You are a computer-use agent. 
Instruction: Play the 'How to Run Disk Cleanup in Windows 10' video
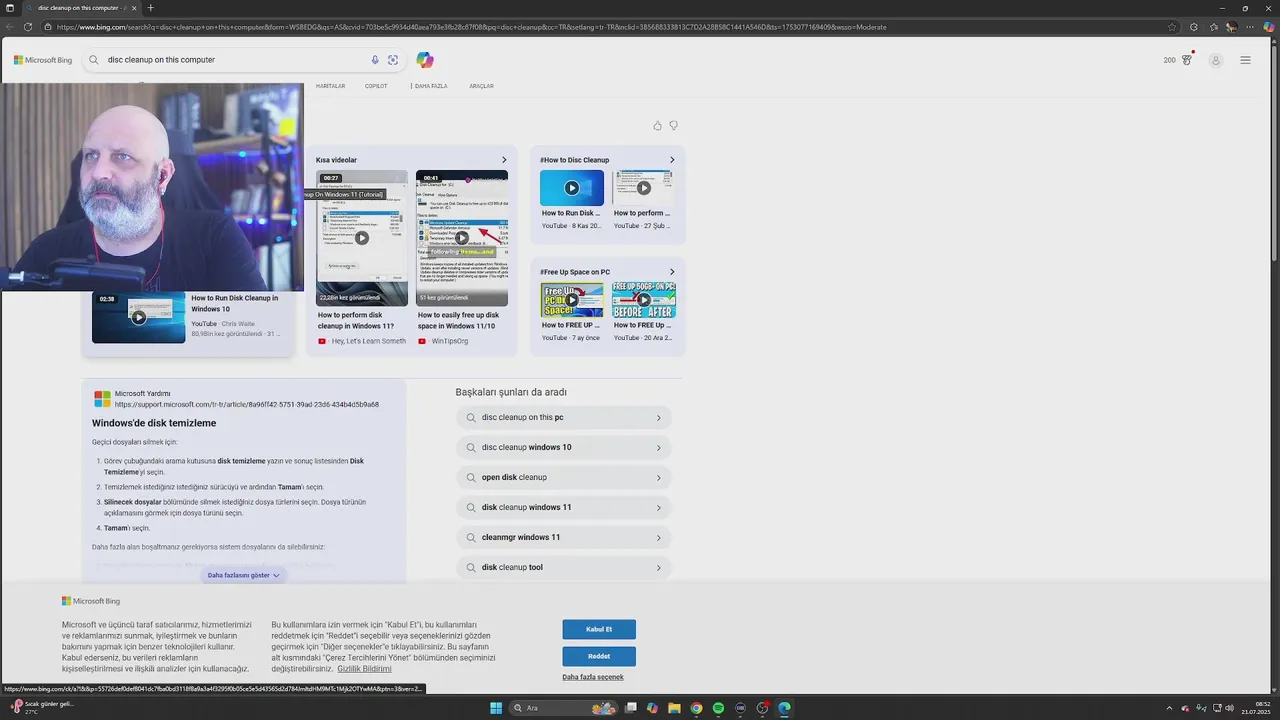click(139, 317)
